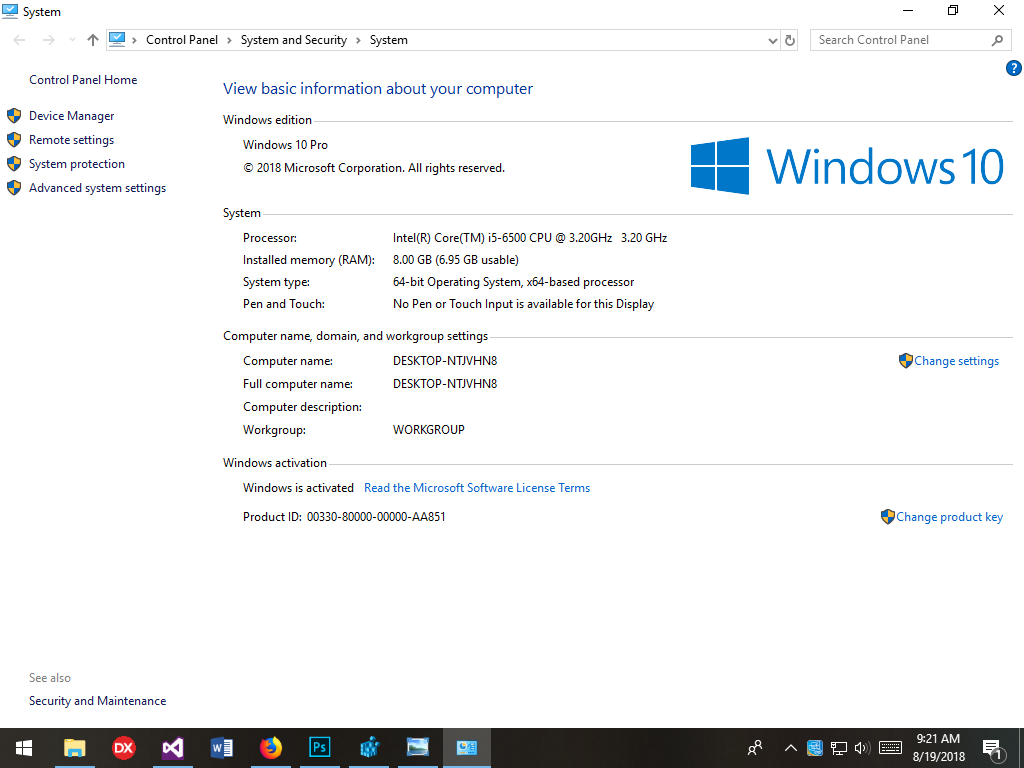Open Remote settings
Image resolution: width=1024 pixels, height=768 pixels.
tap(71, 140)
